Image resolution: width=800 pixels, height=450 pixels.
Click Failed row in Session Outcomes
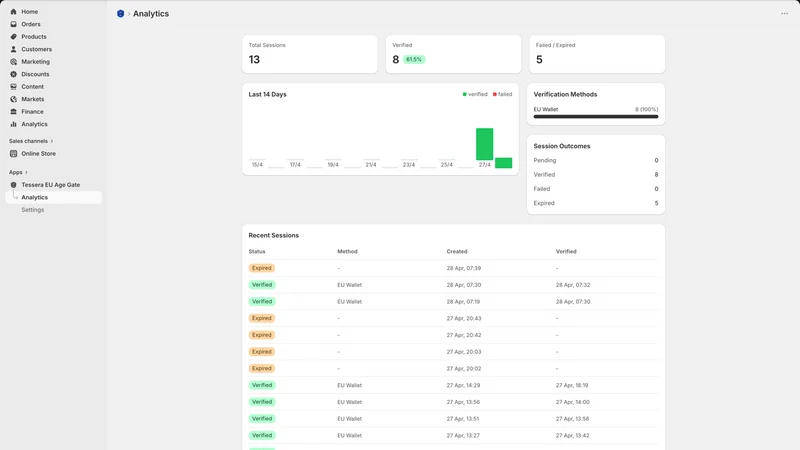[x=595, y=189]
